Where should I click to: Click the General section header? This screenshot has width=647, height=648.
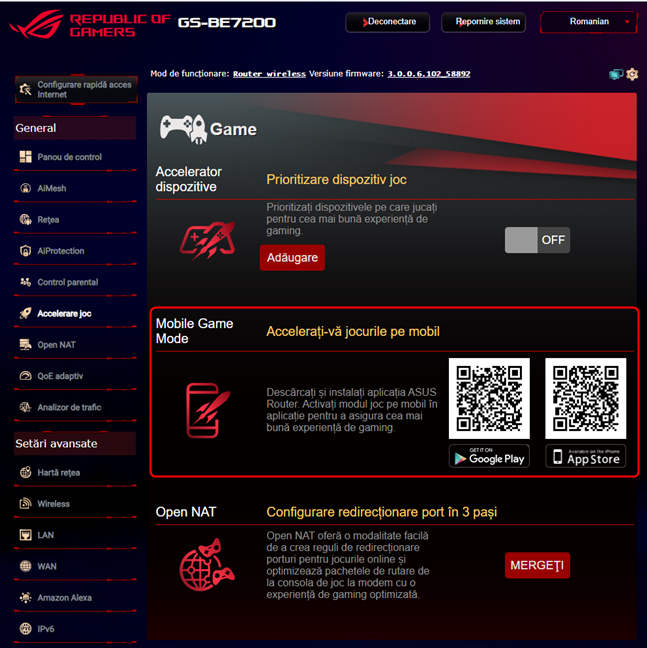(75, 128)
